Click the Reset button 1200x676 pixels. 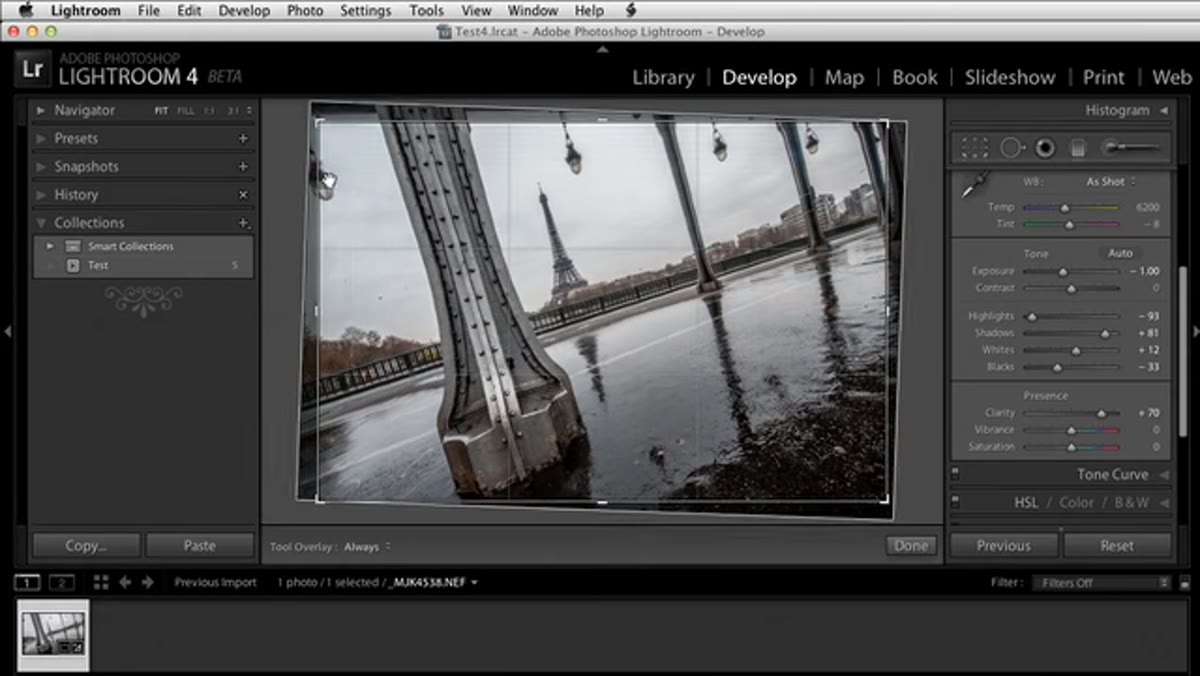click(x=1117, y=545)
